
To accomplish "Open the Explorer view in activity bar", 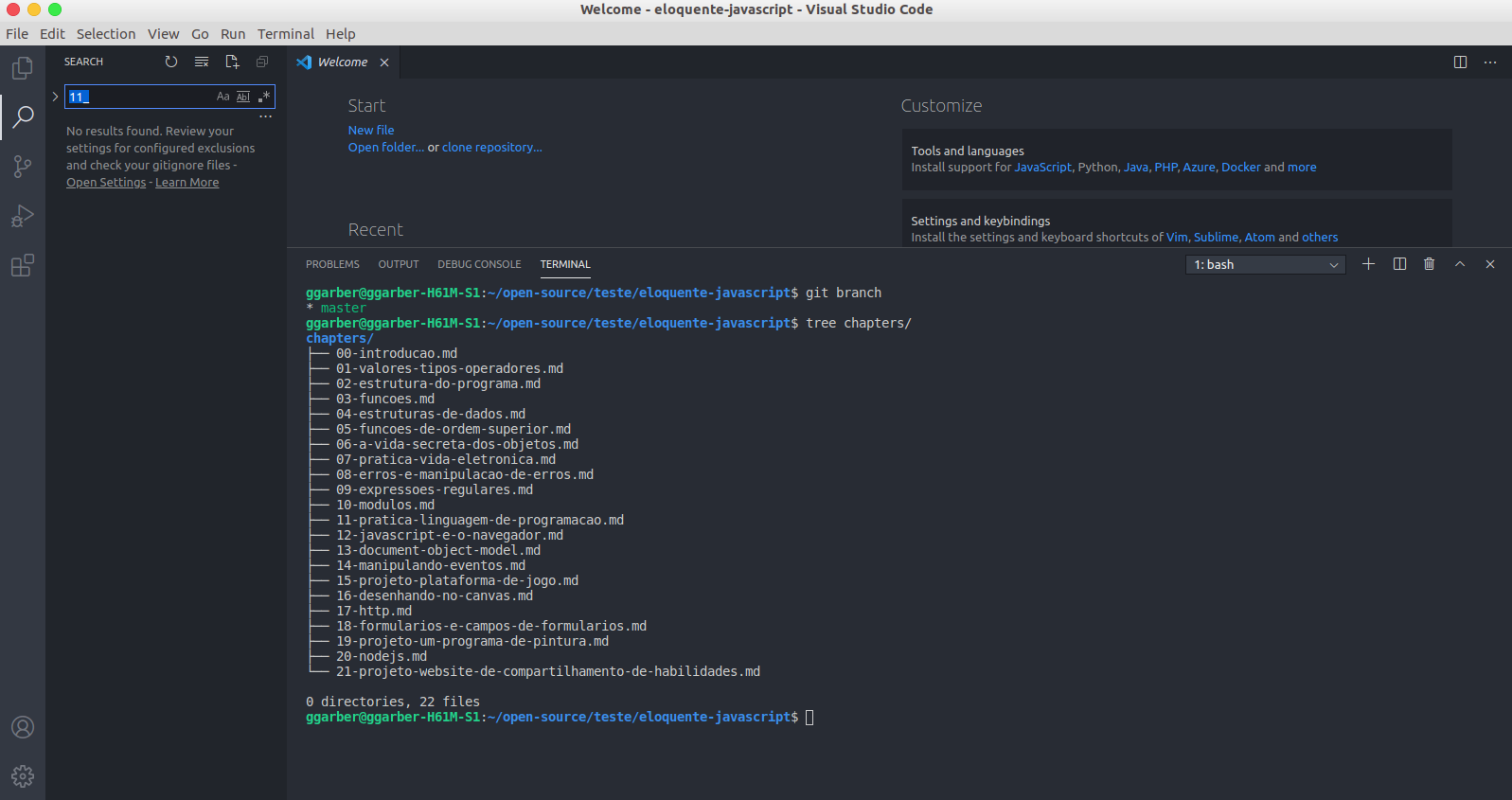I will (23, 68).
